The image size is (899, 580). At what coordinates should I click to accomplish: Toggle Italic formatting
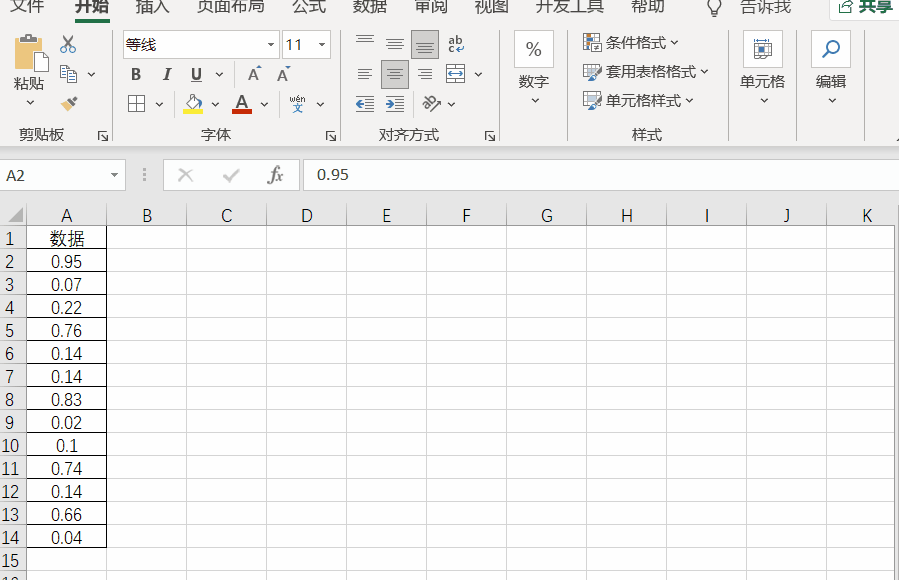(167, 75)
